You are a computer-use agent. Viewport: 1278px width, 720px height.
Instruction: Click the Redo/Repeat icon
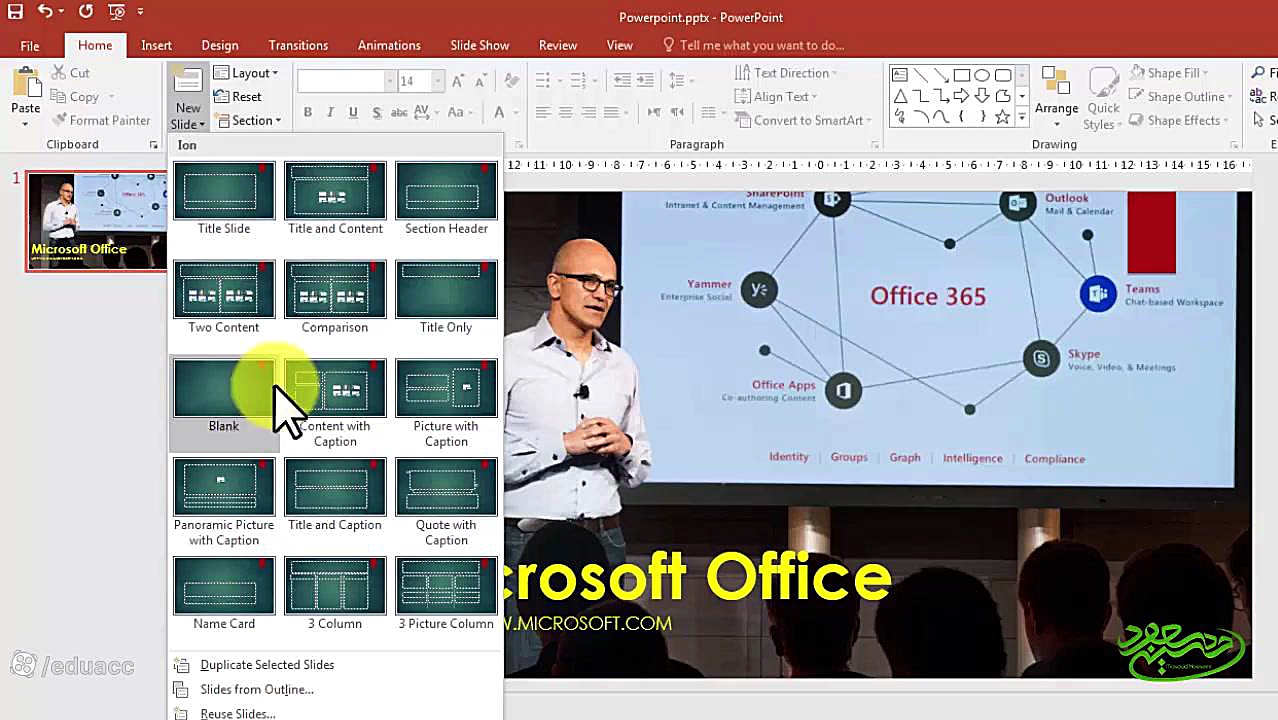click(x=86, y=12)
